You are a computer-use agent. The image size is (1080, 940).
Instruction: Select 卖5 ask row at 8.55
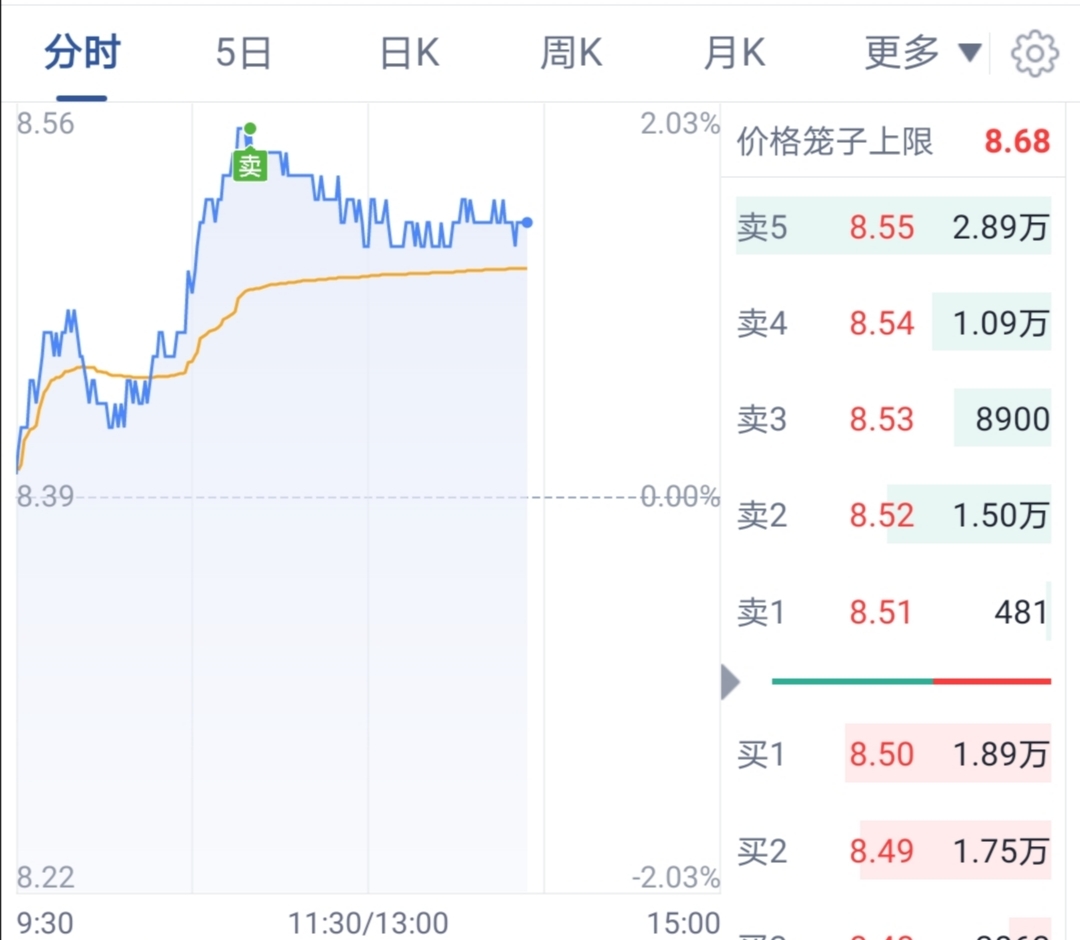click(893, 227)
